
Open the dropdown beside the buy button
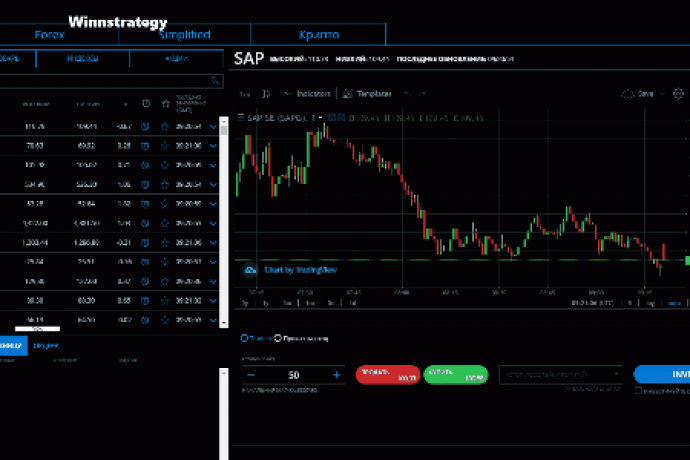561,374
